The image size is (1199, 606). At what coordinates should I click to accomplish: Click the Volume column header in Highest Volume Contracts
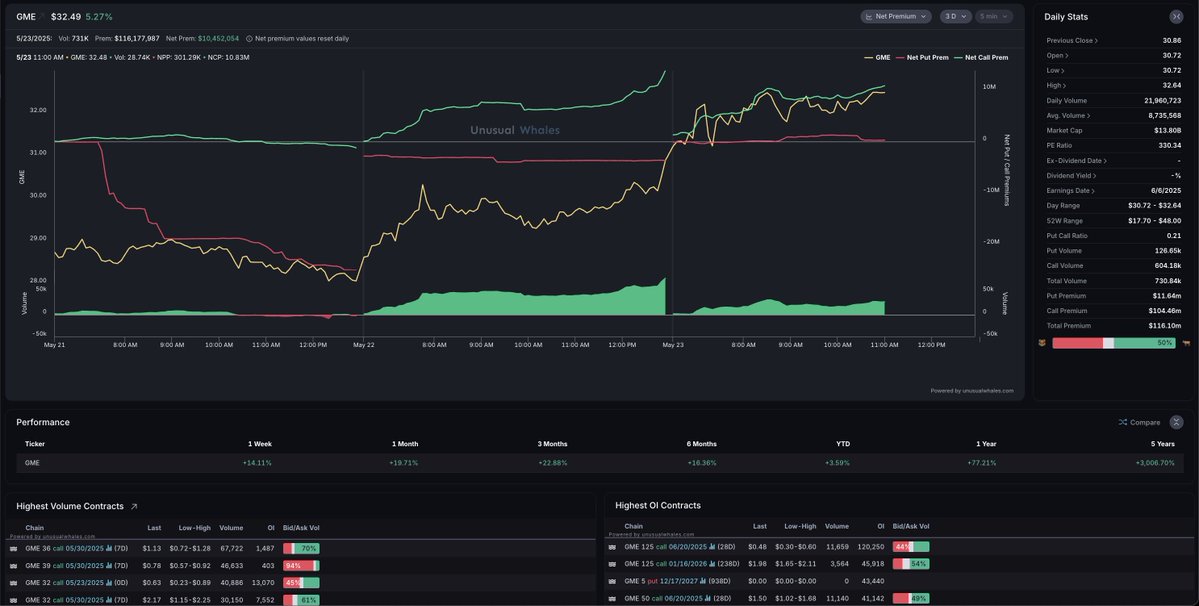(x=231, y=527)
